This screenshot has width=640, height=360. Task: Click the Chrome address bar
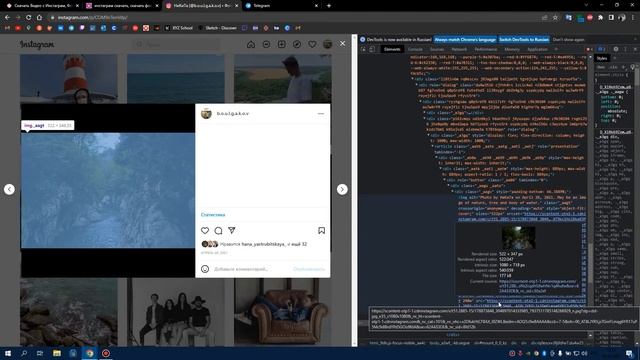294,18
